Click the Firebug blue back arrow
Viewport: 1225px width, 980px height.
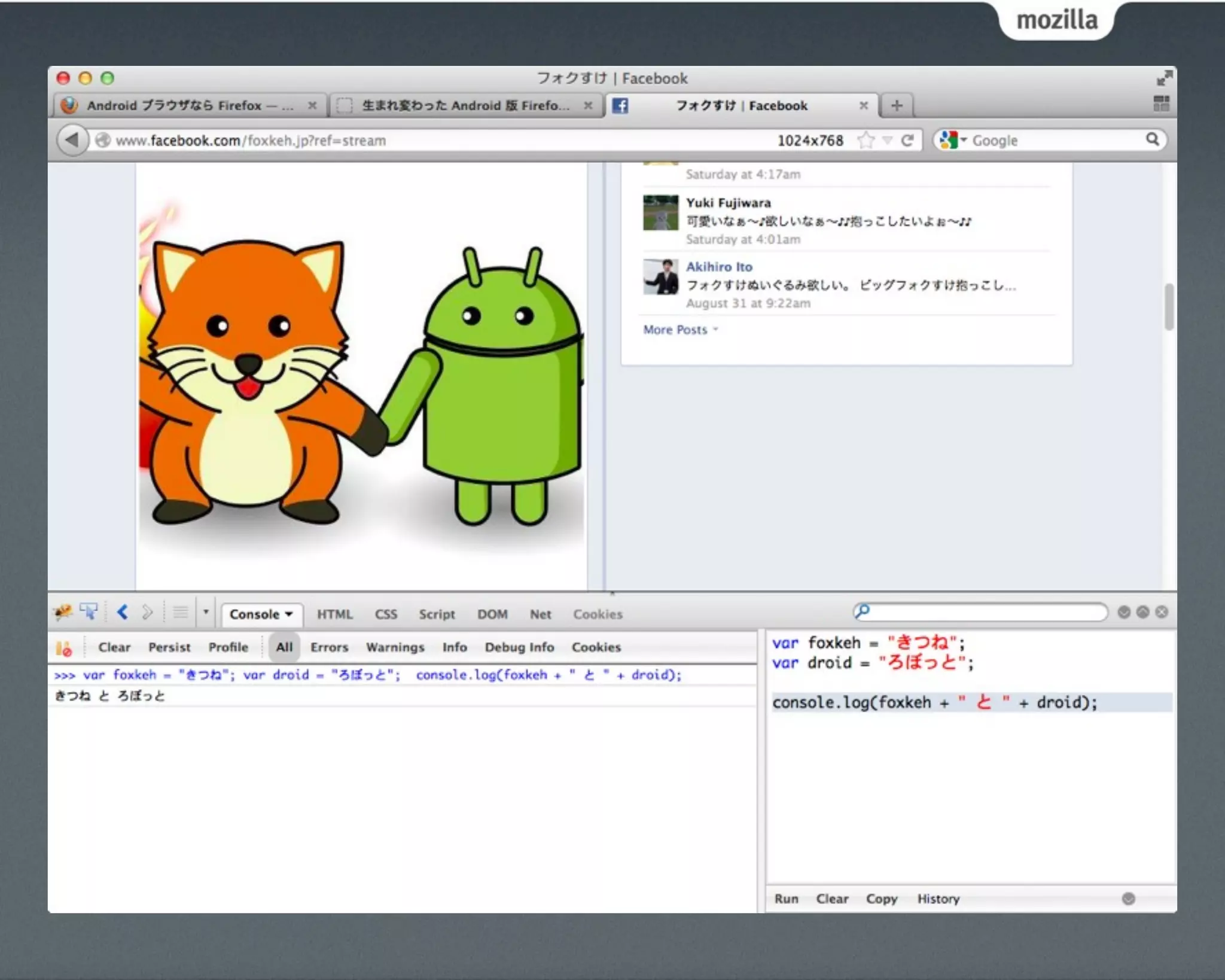click(x=123, y=612)
